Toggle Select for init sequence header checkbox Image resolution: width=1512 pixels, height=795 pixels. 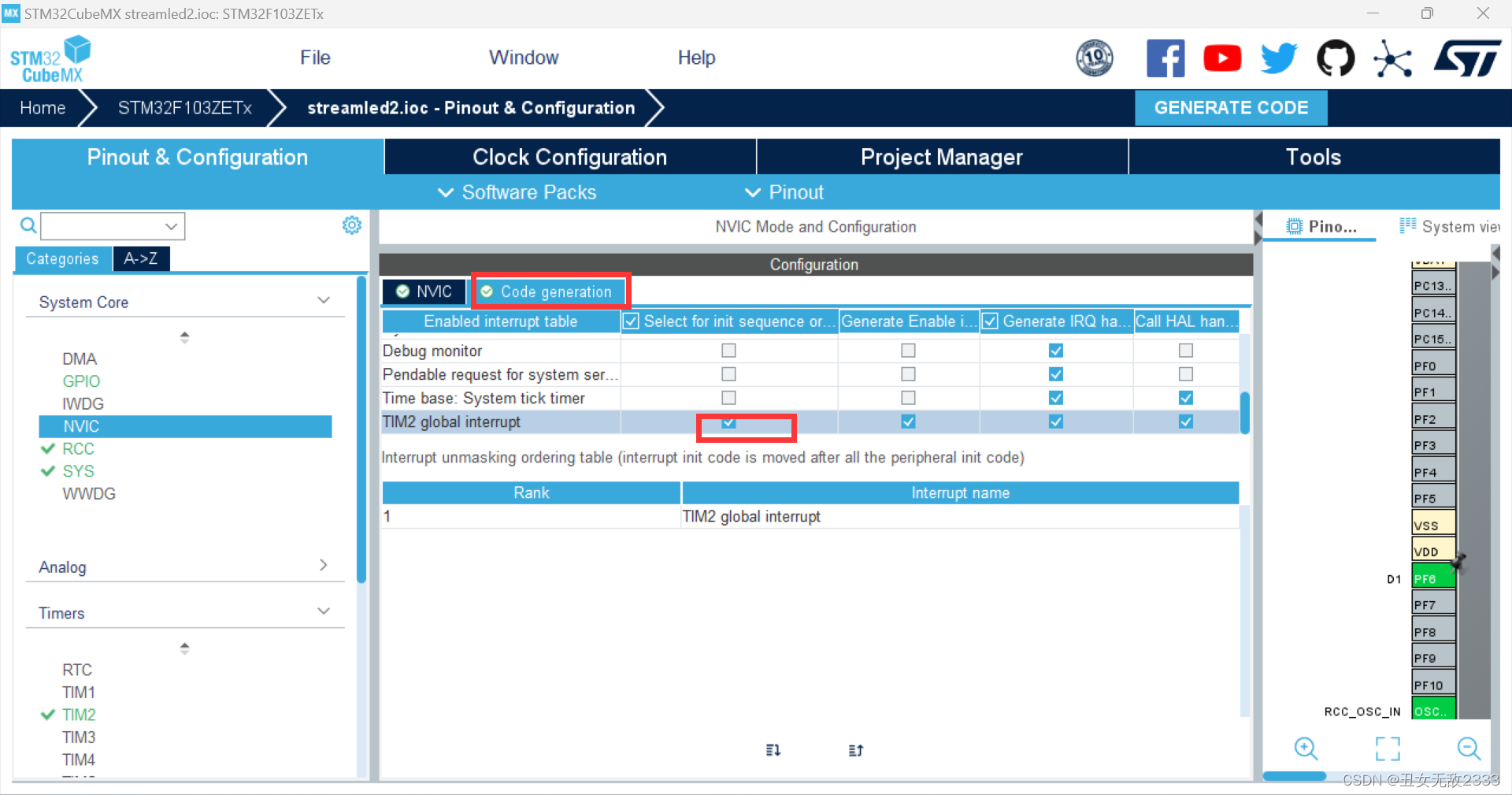coord(631,321)
